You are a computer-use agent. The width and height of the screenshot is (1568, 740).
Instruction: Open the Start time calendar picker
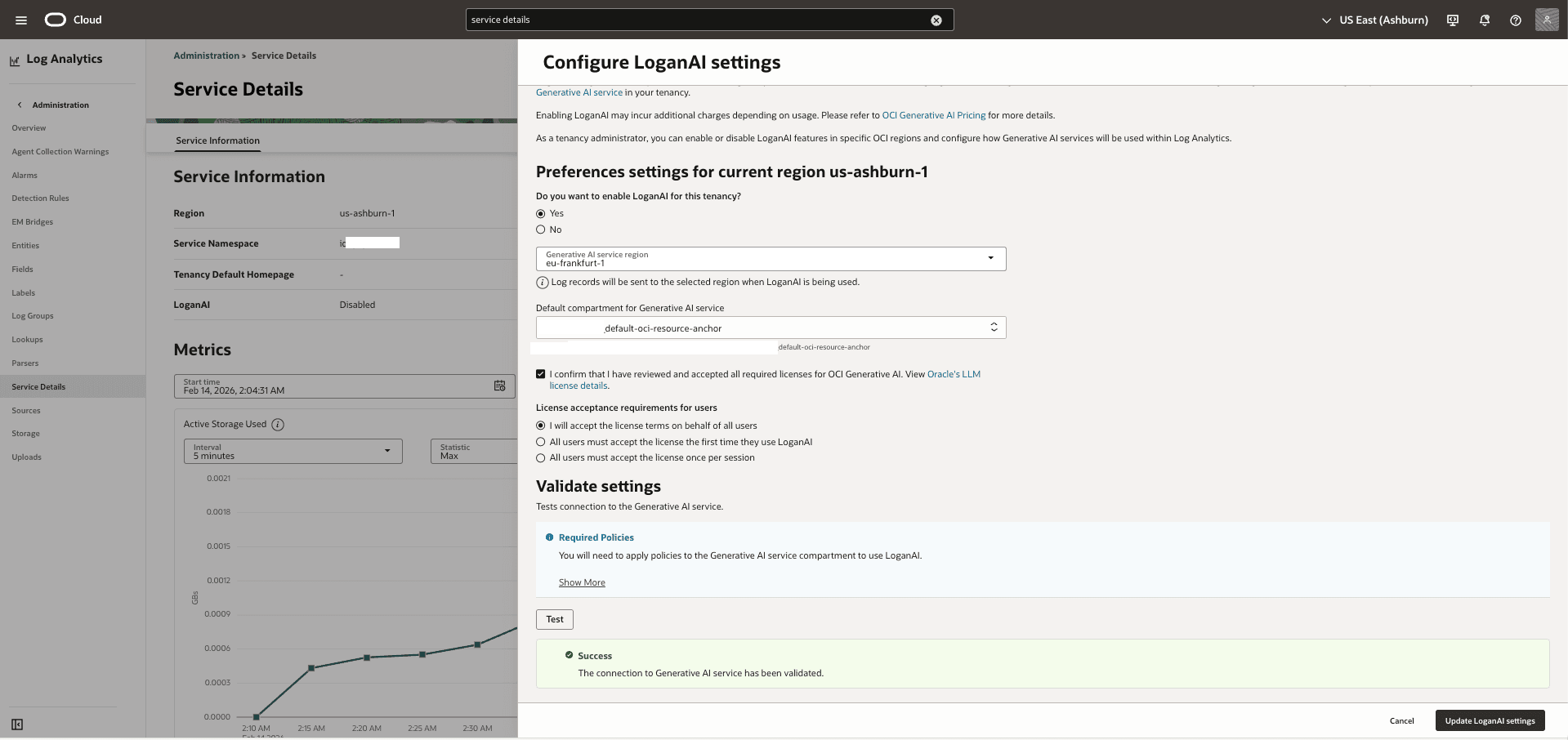(500, 386)
